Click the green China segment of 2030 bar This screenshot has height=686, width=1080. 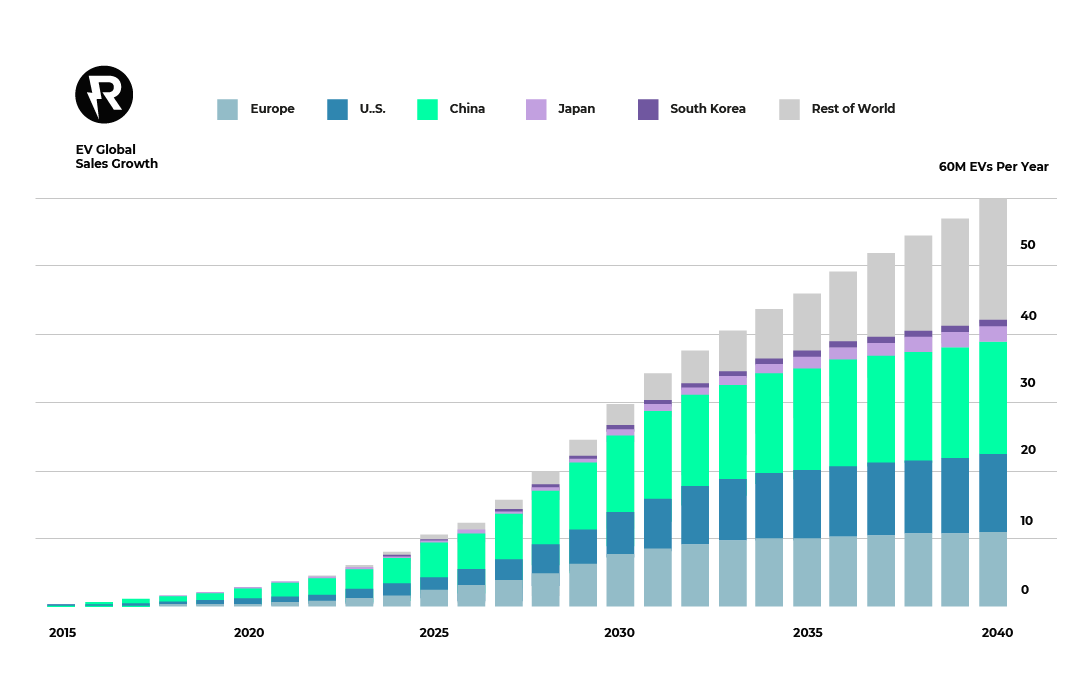click(620, 473)
